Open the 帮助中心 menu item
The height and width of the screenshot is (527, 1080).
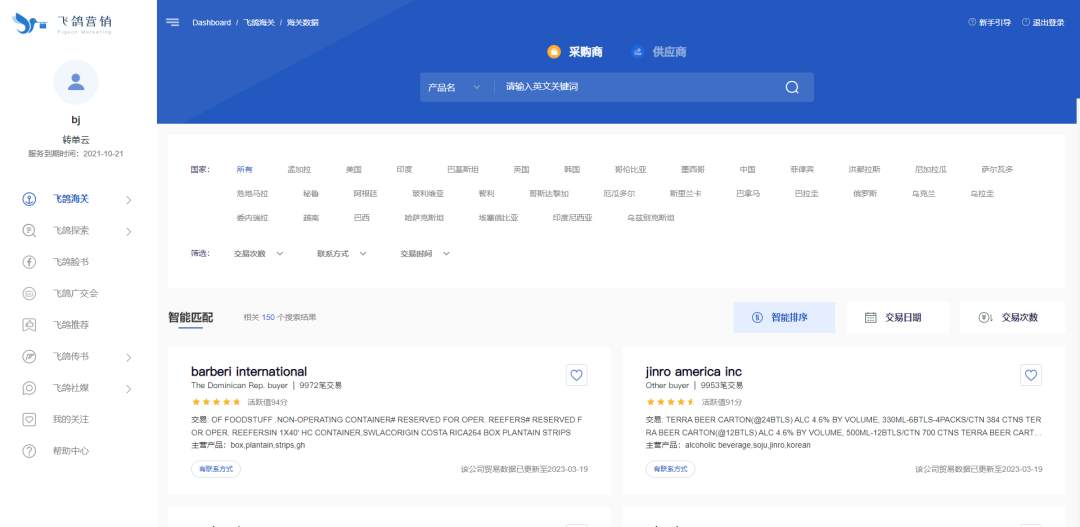[x=71, y=451]
